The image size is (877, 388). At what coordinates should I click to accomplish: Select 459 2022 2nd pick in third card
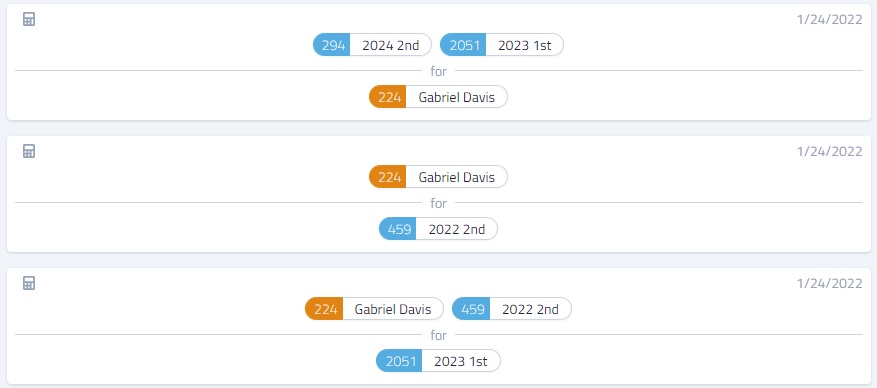(x=512, y=309)
